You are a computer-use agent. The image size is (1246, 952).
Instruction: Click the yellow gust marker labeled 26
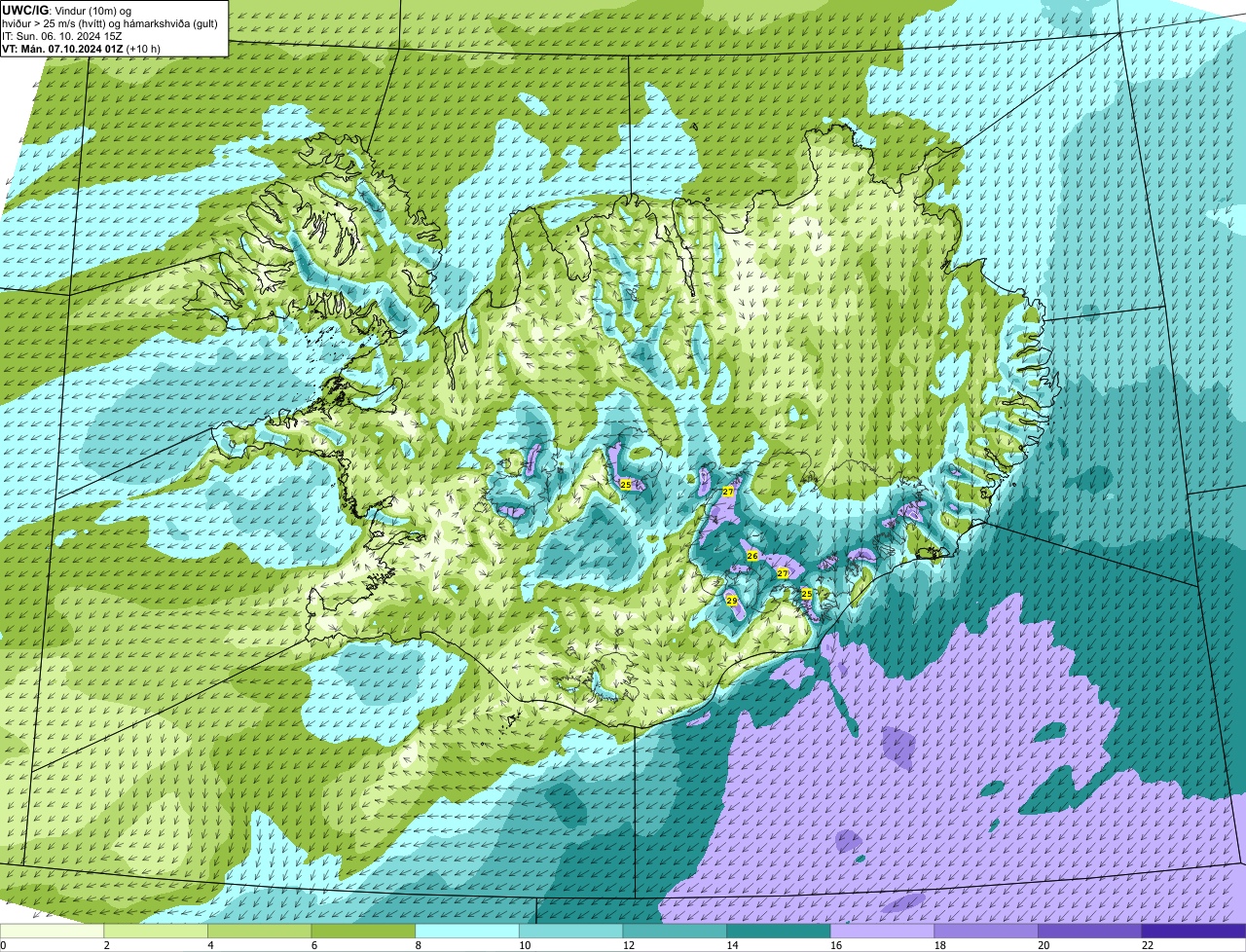[x=752, y=556]
